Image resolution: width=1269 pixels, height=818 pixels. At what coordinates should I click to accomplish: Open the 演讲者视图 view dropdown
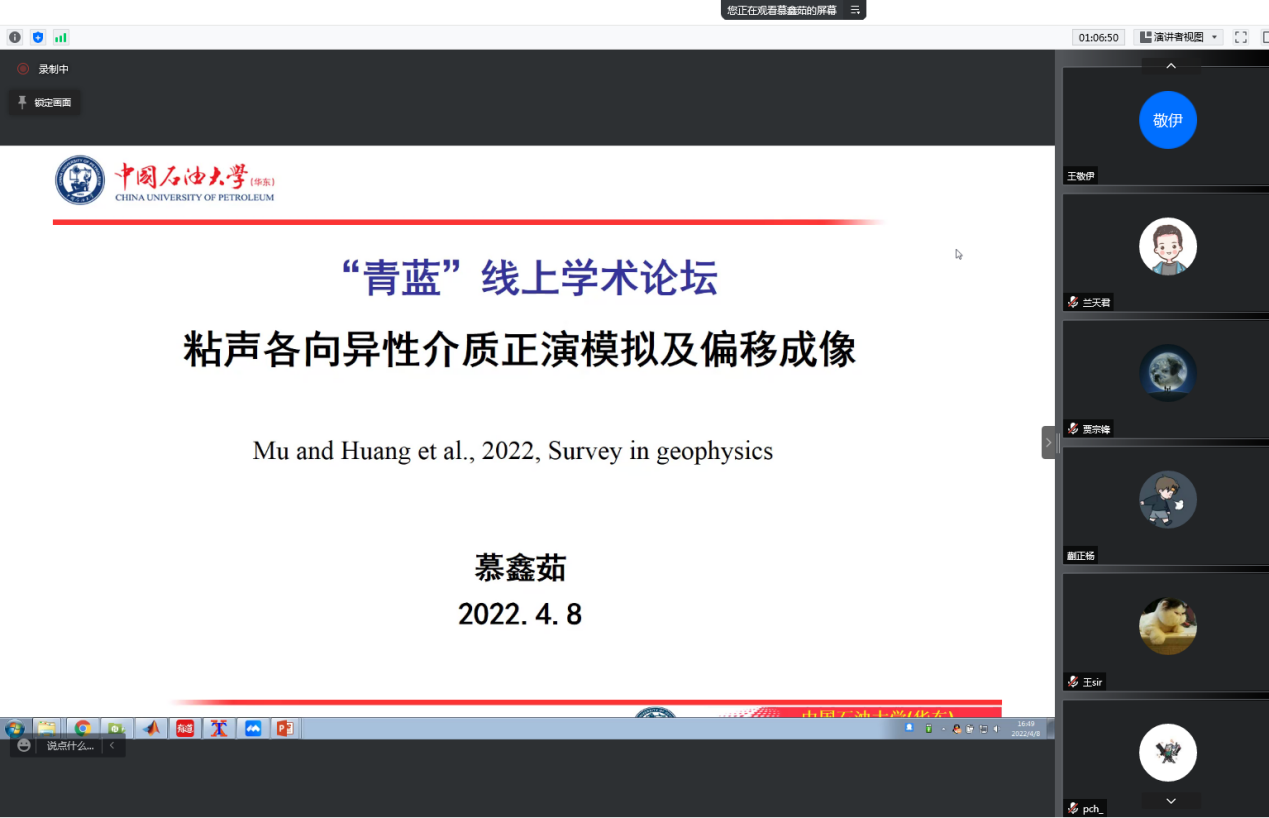[x=1179, y=37]
